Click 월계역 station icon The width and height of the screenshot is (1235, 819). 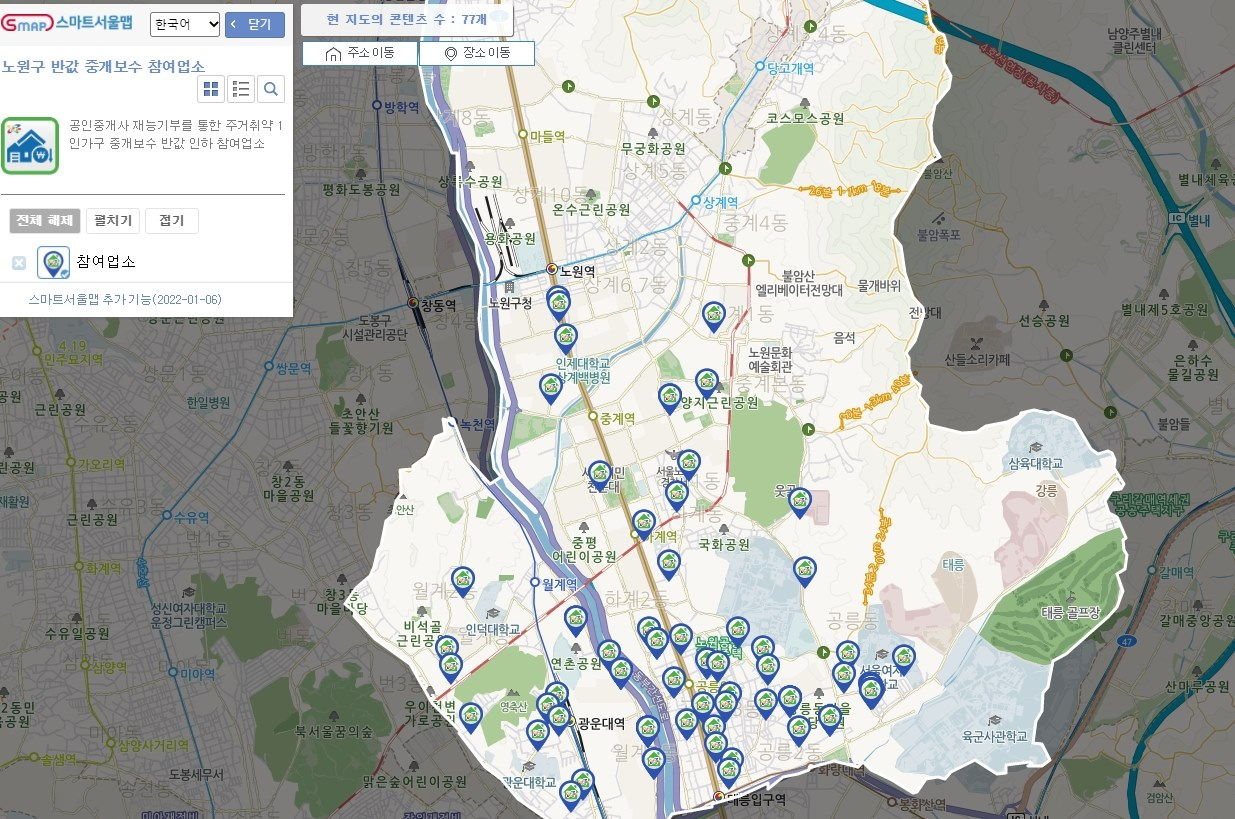pos(534,582)
